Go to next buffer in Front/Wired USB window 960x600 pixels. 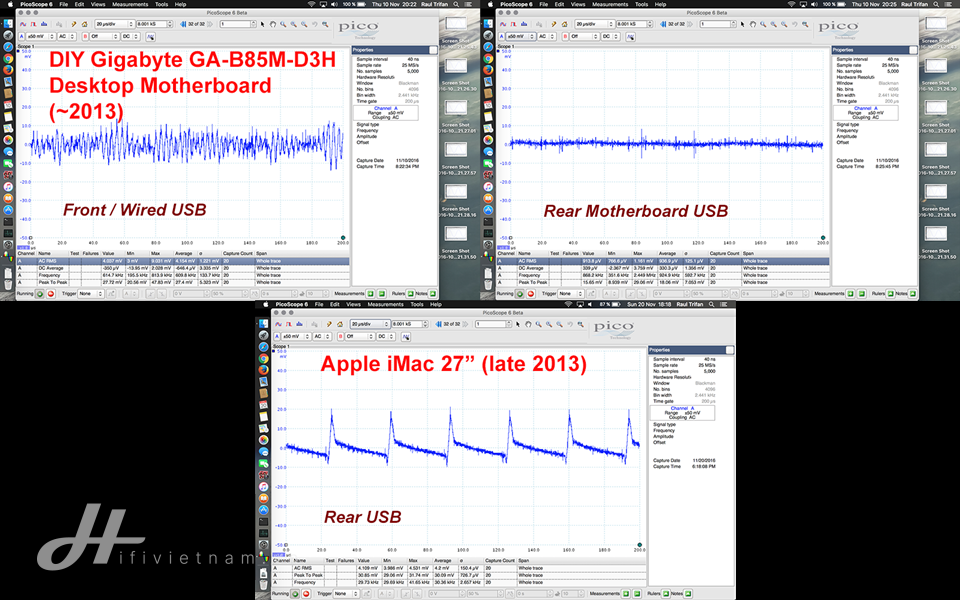coord(209,24)
